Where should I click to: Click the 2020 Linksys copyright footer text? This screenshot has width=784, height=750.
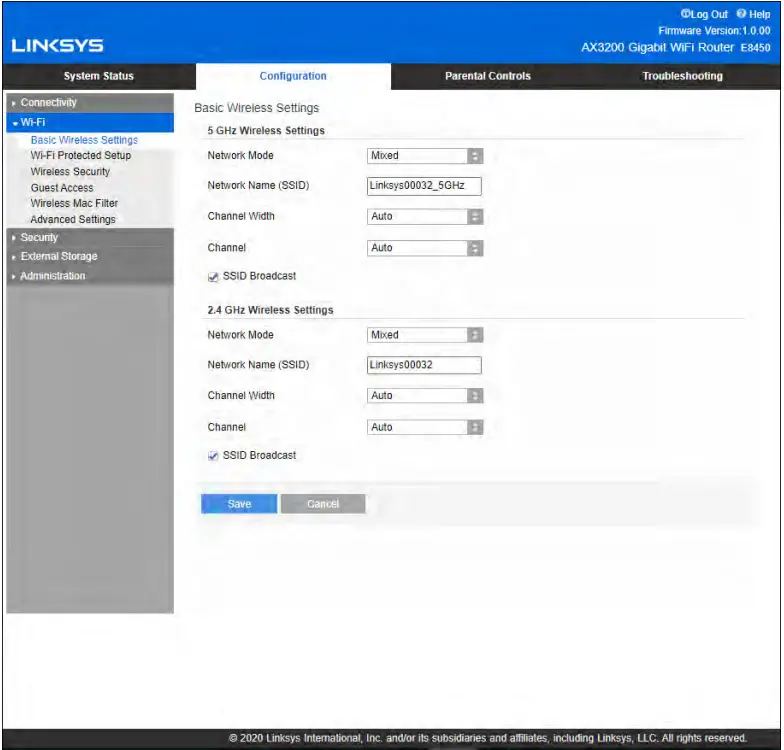(x=488, y=738)
